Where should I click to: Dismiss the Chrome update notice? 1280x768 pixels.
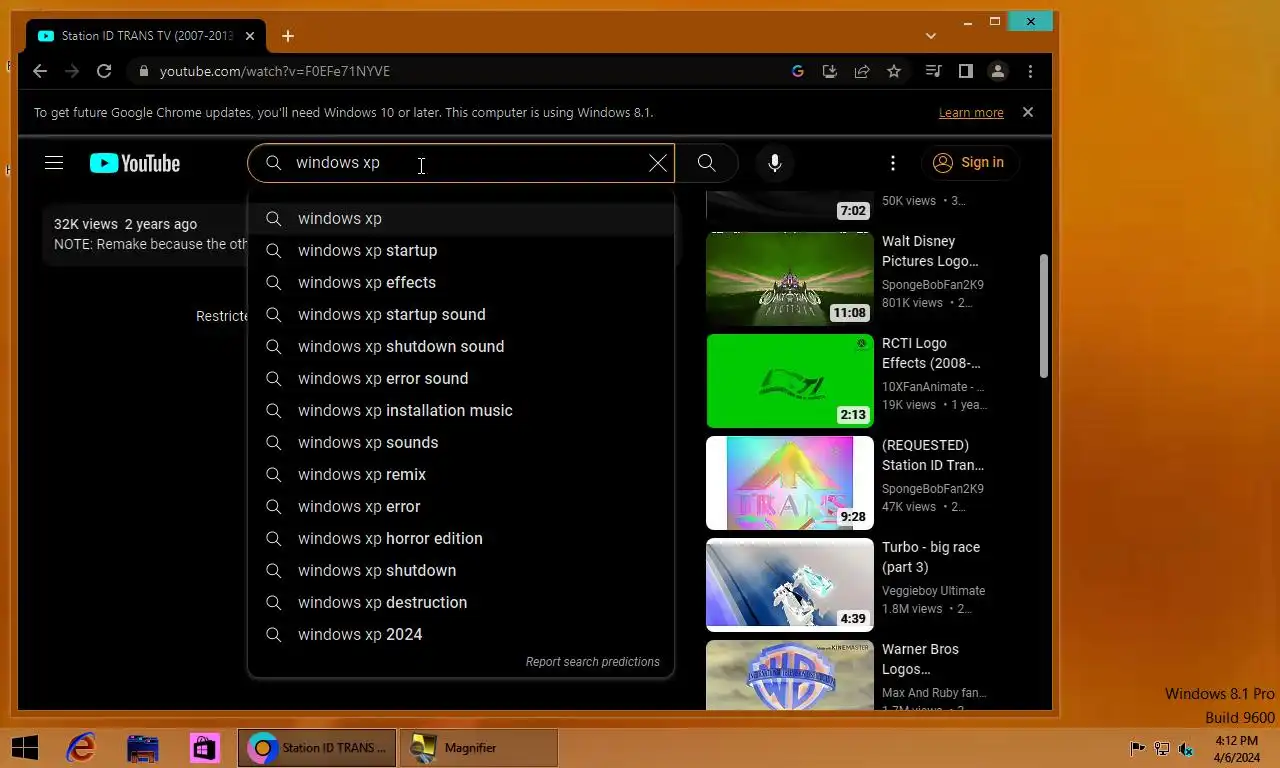pyautogui.click(x=1028, y=112)
